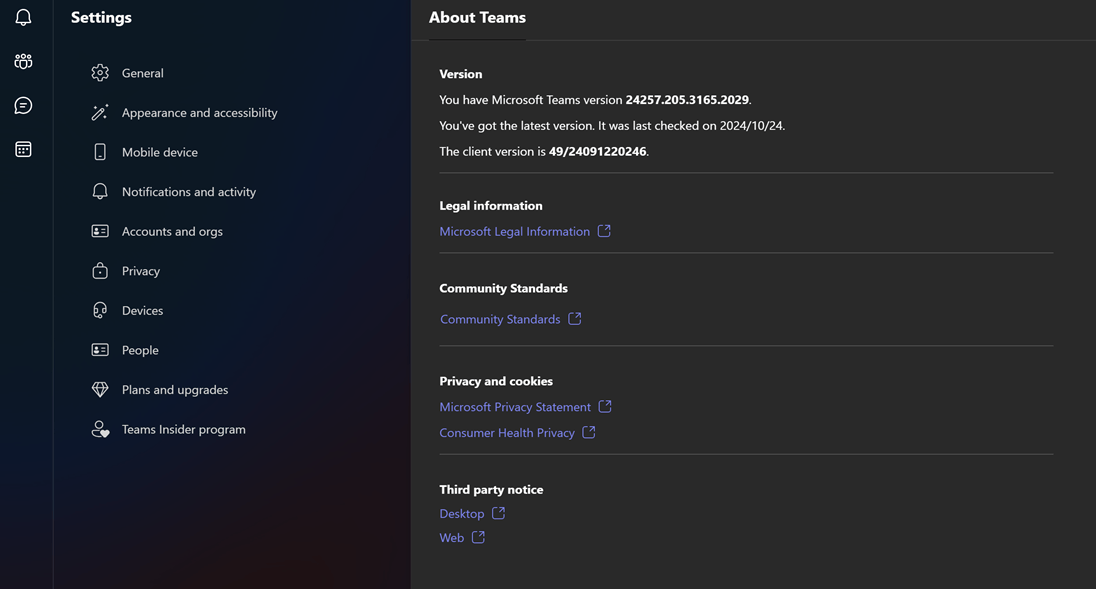Click the version number 24257.205.3165.2029

point(687,100)
